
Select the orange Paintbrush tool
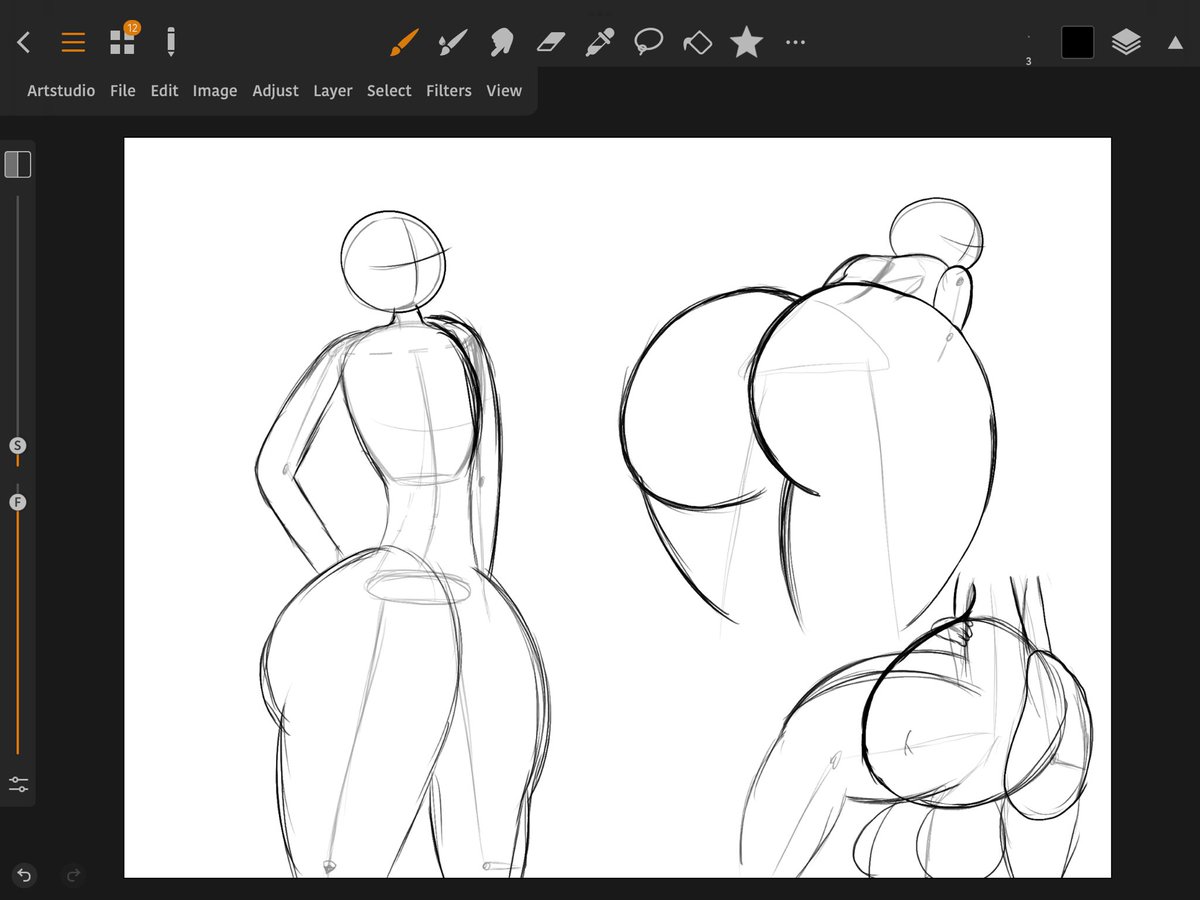[403, 42]
